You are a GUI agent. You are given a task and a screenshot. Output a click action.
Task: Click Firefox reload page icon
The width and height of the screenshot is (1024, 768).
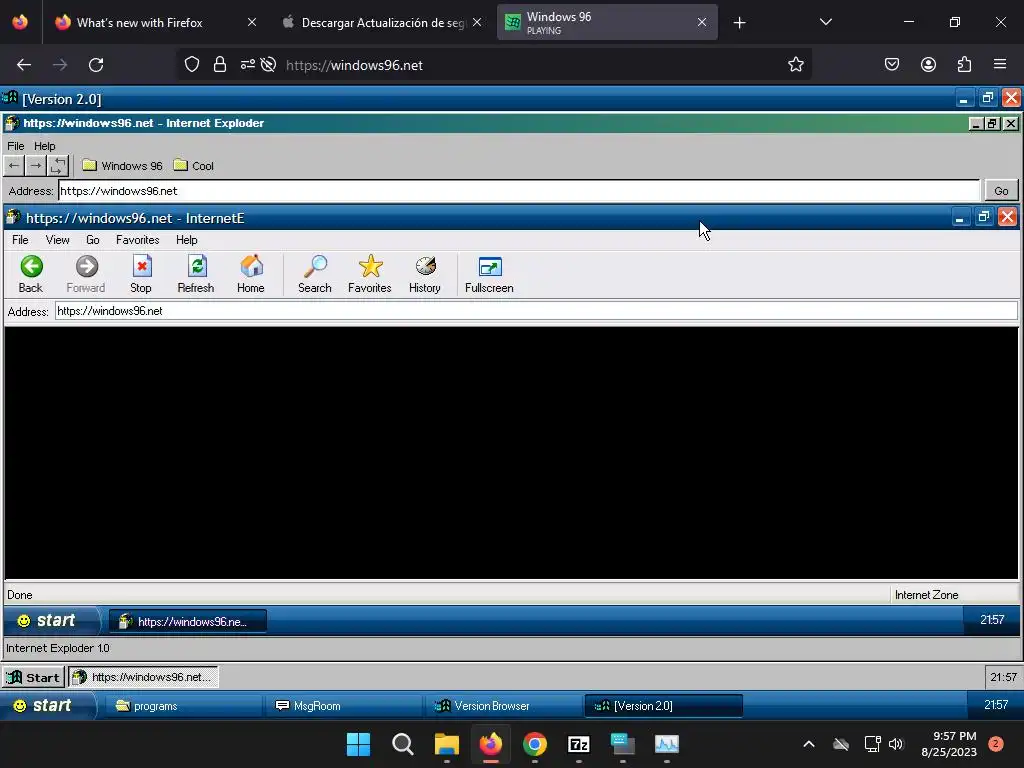(x=96, y=65)
